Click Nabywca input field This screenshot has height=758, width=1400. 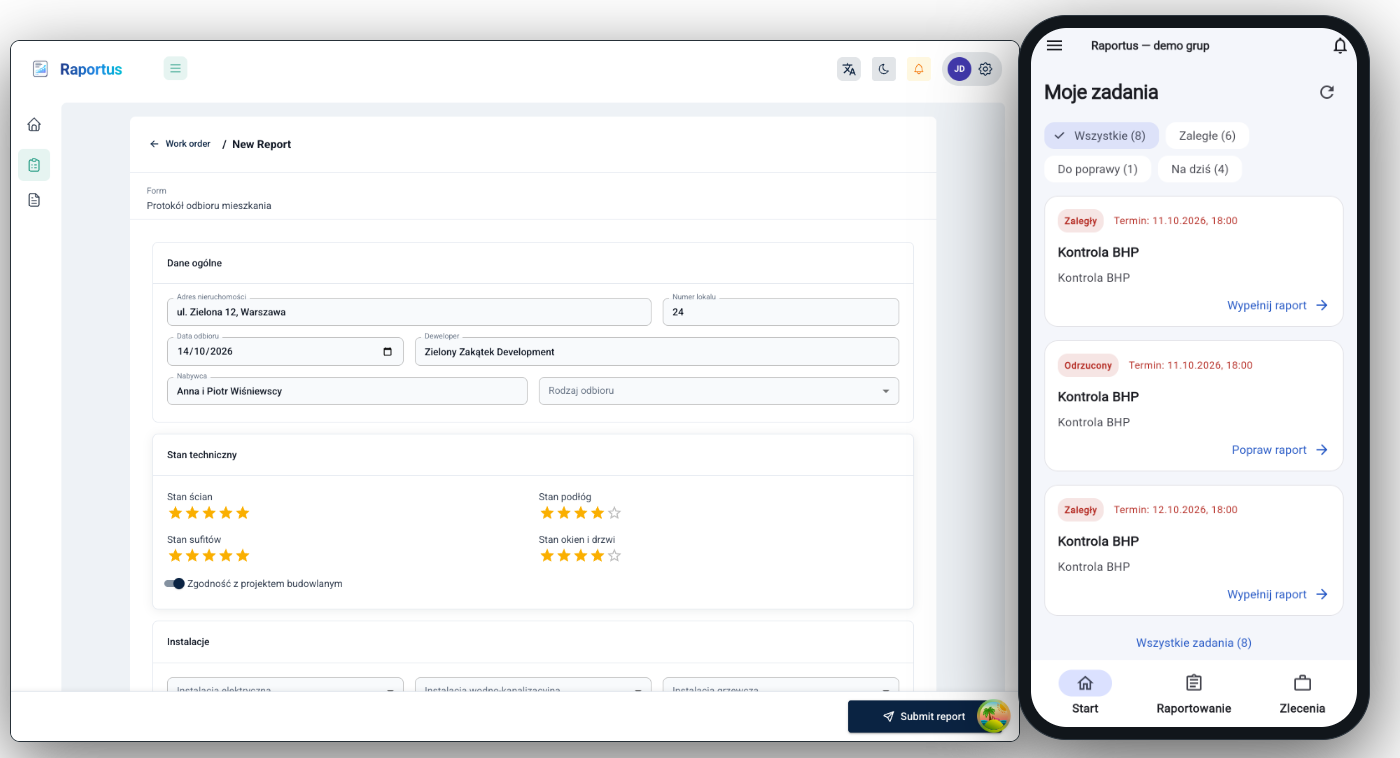(347, 391)
